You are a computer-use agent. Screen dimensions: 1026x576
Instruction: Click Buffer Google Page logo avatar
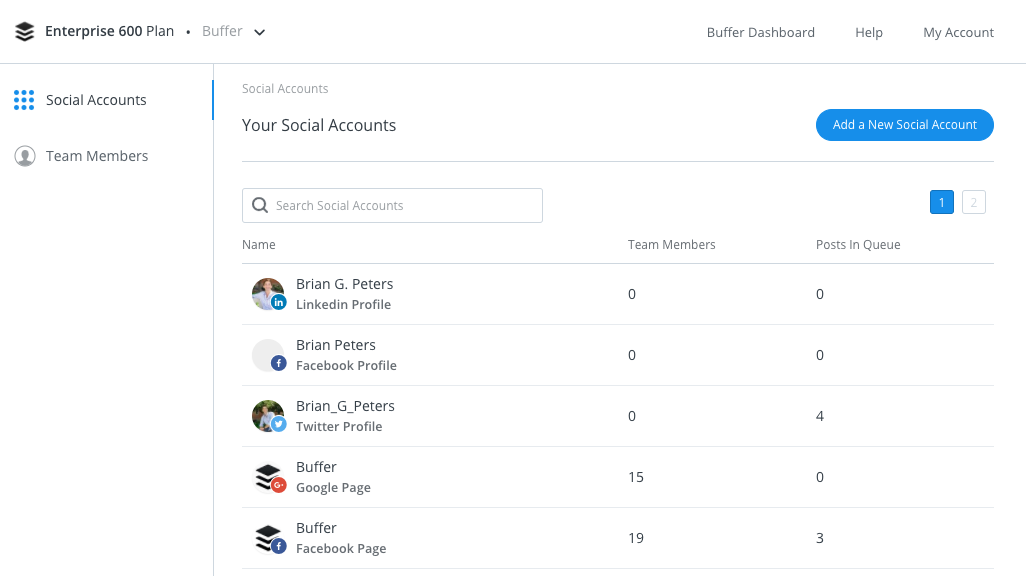coord(268,477)
